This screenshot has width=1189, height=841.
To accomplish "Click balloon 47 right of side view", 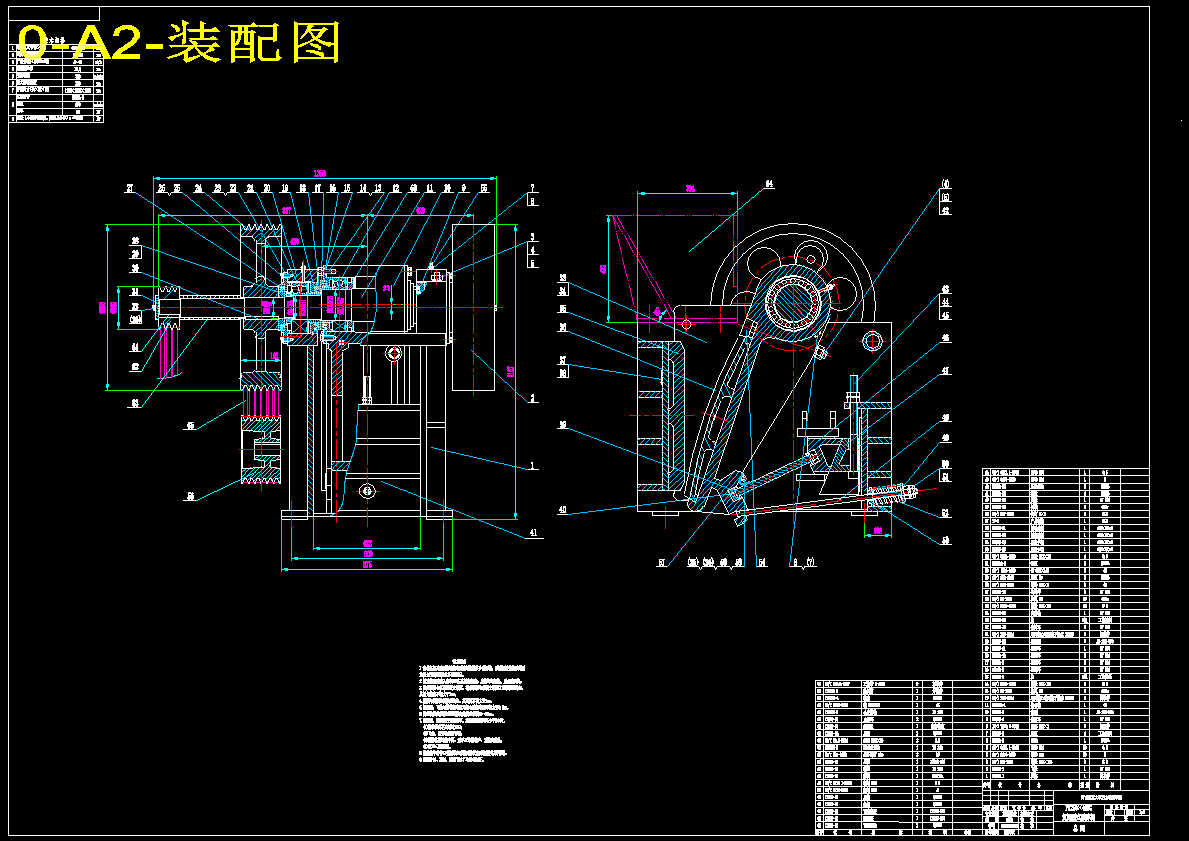I will (946, 371).
